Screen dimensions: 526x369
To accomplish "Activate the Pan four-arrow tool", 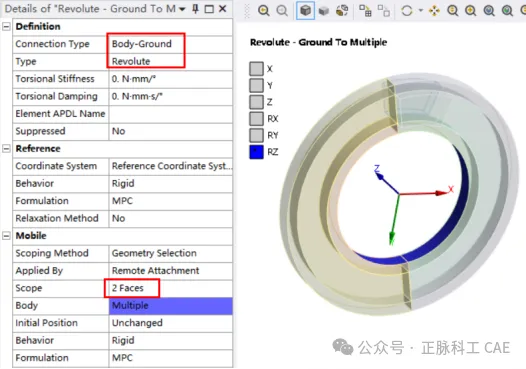I will point(434,11).
